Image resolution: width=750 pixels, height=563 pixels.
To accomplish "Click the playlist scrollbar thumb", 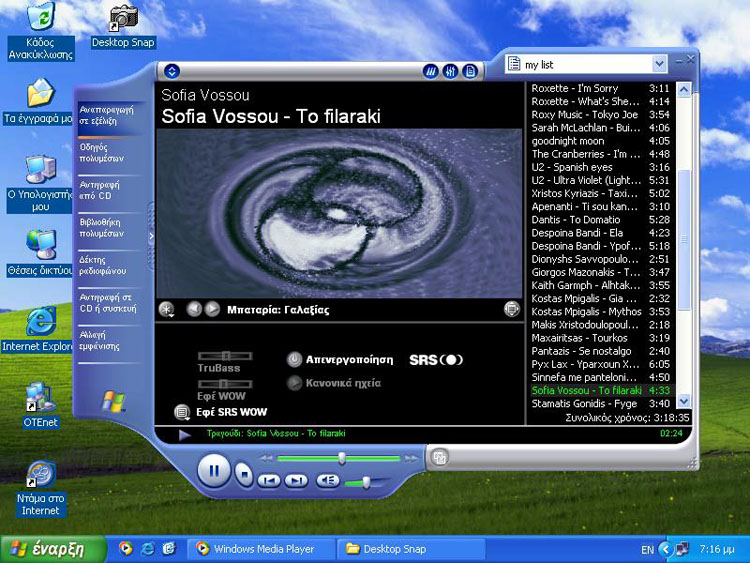I will point(684,239).
